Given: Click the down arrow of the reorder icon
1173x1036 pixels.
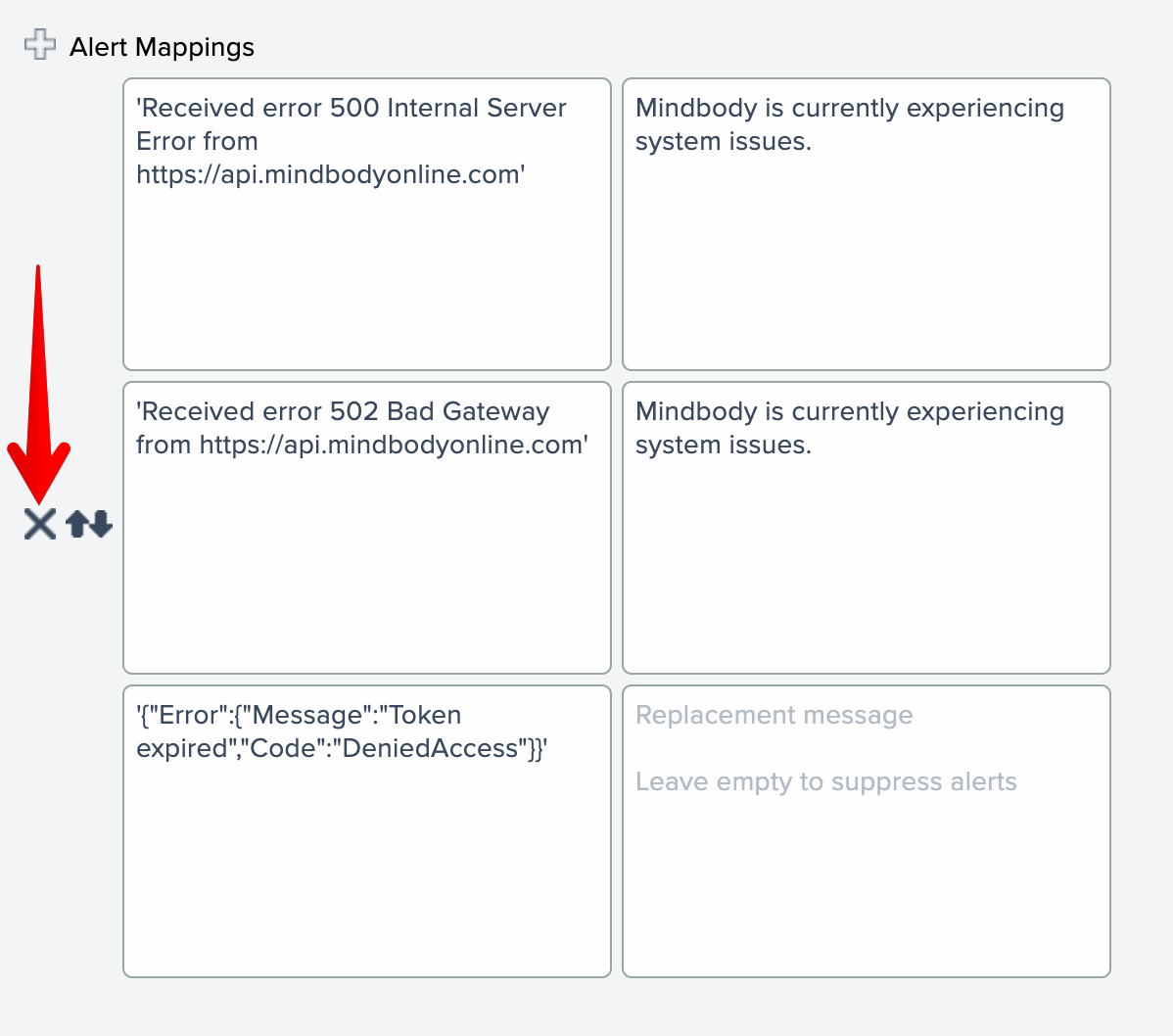Looking at the screenshot, I should [100, 525].
